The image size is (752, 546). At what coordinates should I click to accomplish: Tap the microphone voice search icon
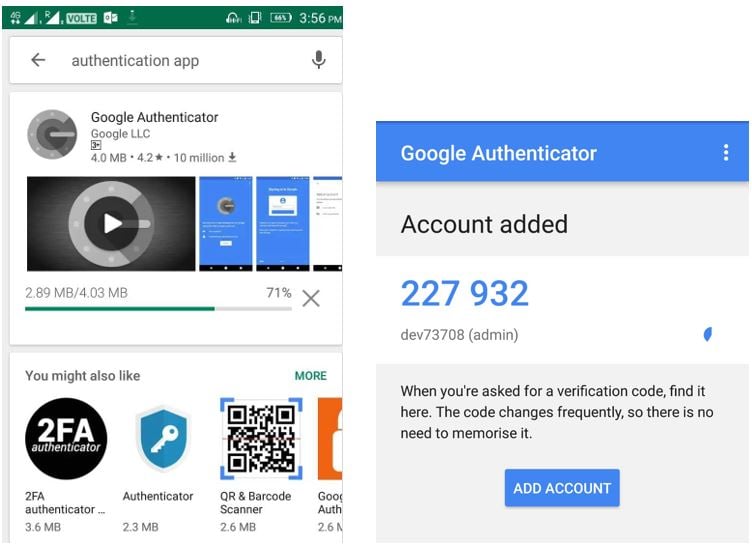319,60
